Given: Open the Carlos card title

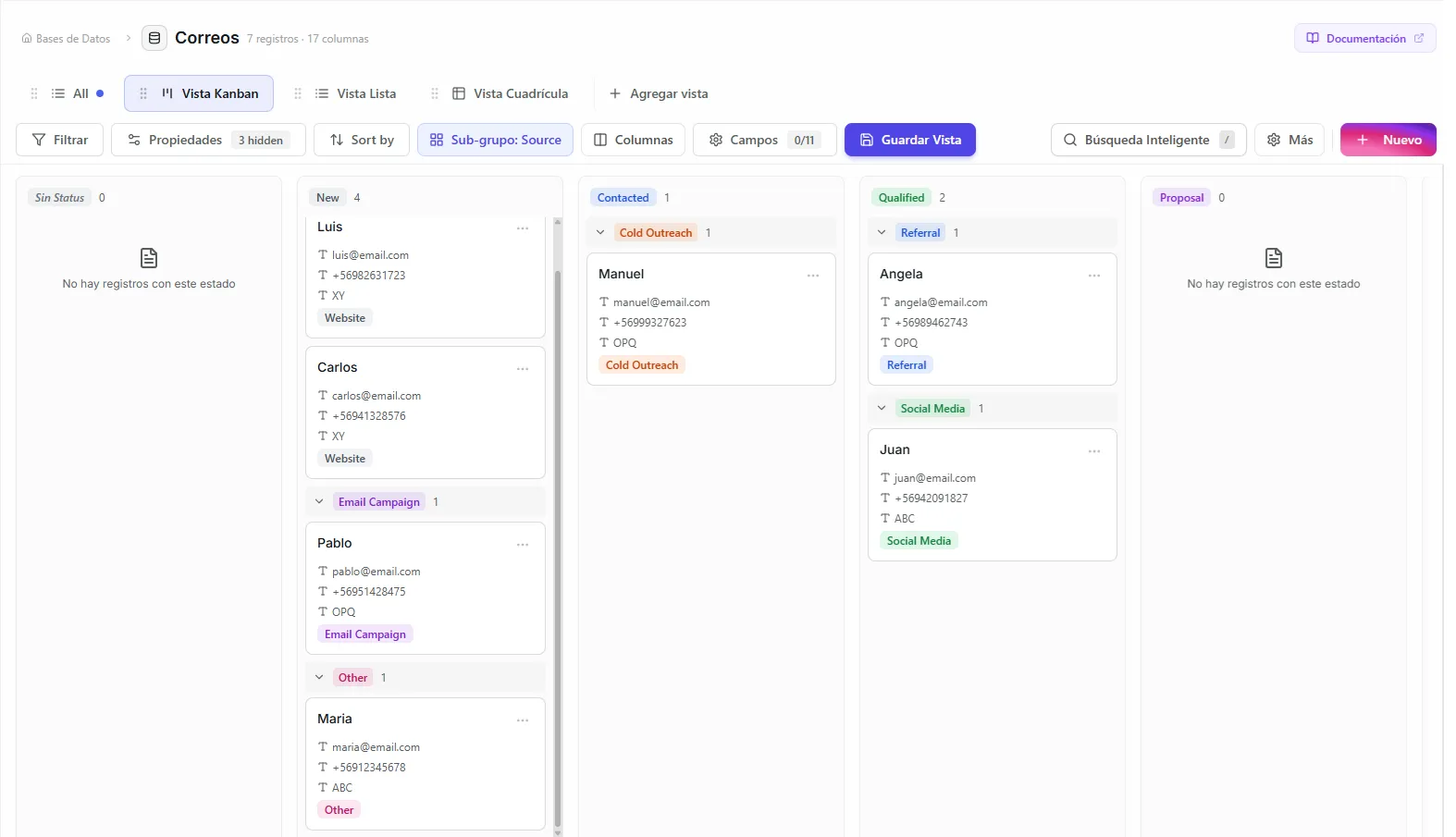Looking at the screenshot, I should point(337,367).
